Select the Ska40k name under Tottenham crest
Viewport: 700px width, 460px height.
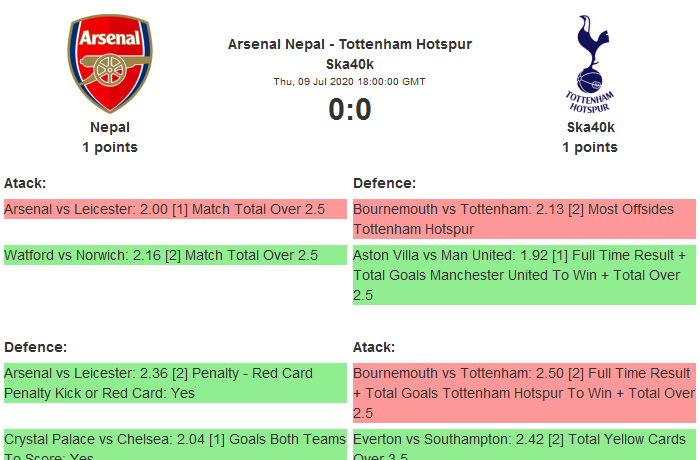coord(590,127)
